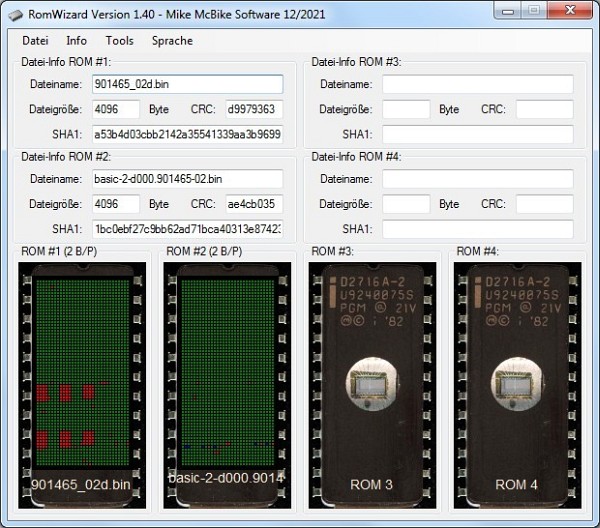
Task: Open the Sprache menu
Action: tap(172, 41)
